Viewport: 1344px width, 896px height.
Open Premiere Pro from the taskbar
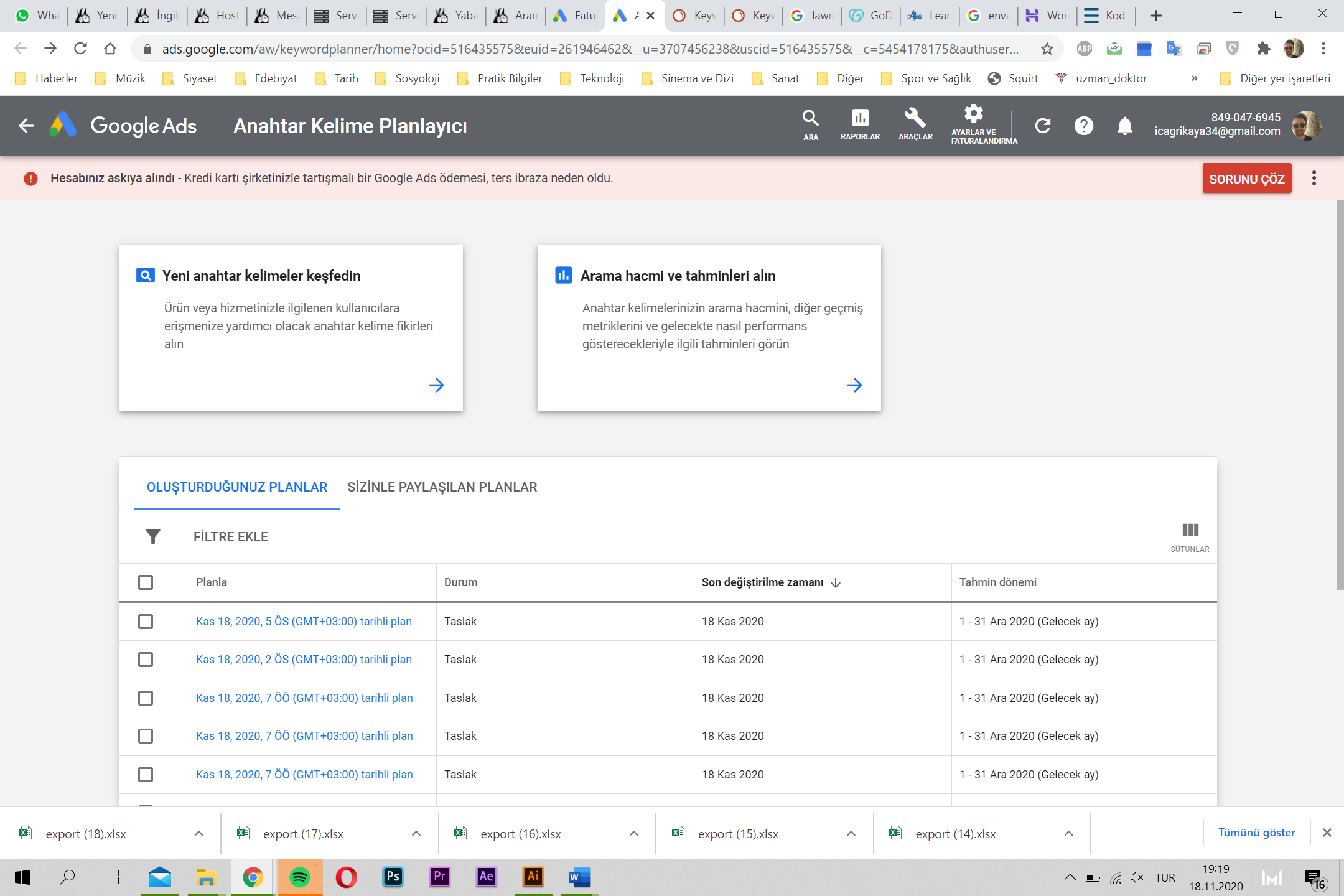click(x=440, y=877)
